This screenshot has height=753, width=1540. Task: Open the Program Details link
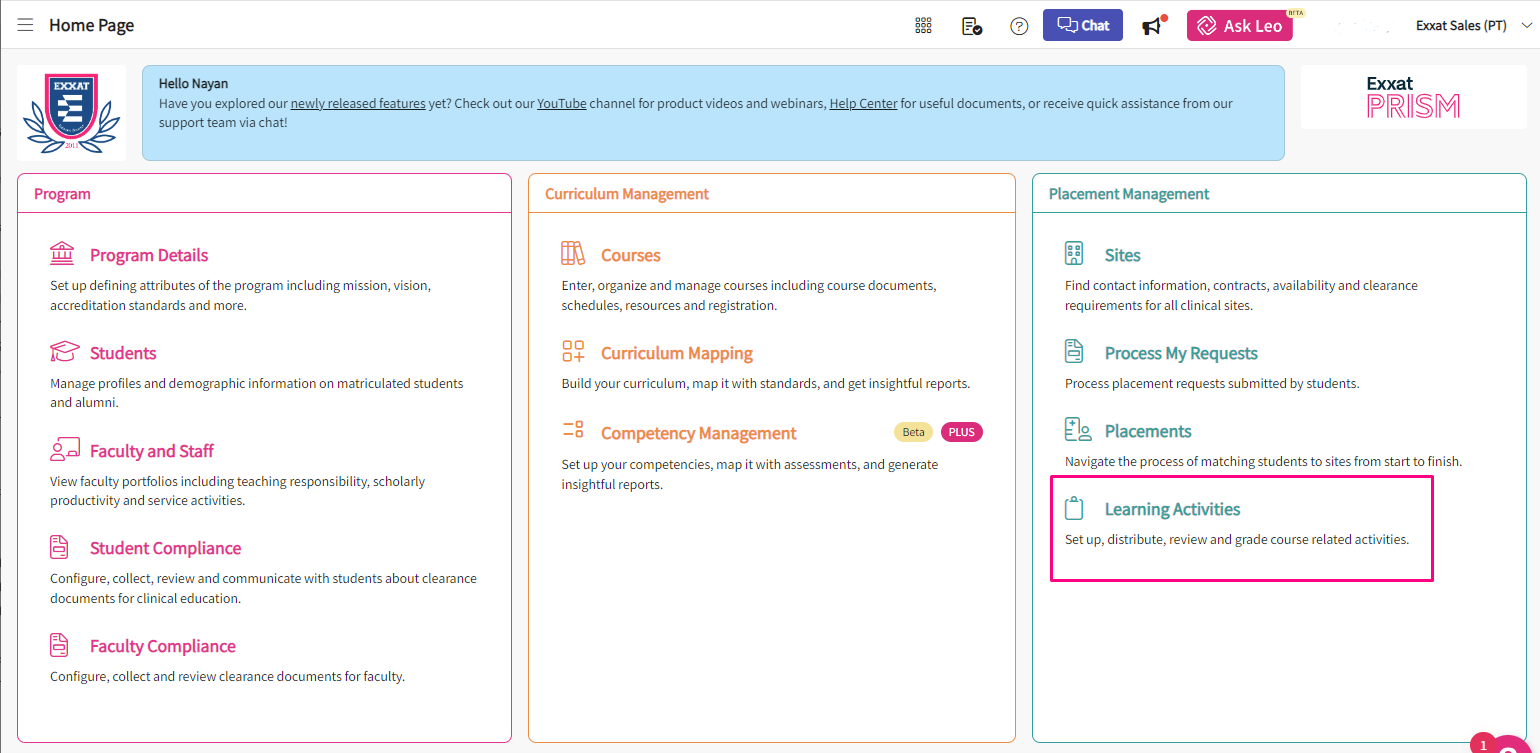coord(149,255)
